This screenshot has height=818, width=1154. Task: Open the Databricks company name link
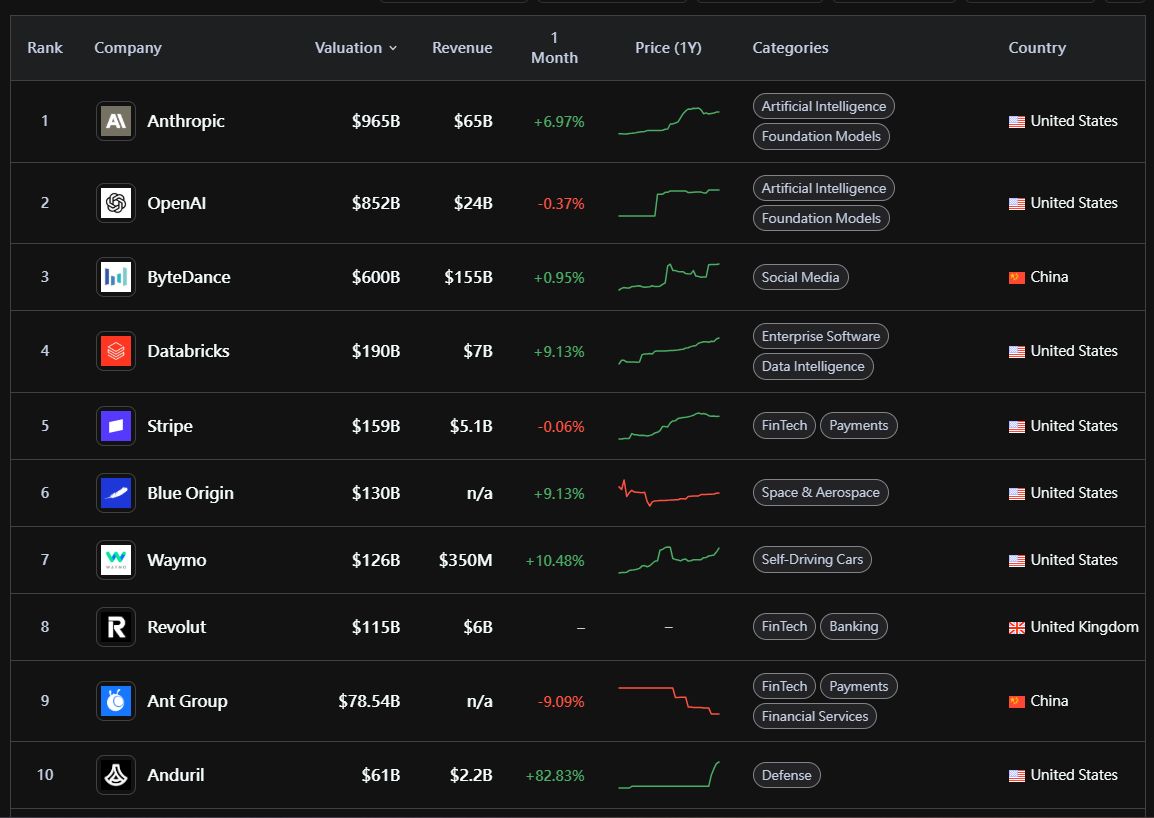[x=188, y=351]
